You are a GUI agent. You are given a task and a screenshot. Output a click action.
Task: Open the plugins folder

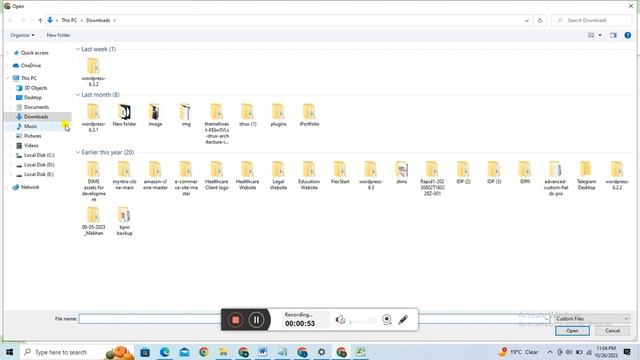pyautogui.click(x=278, y=115)
